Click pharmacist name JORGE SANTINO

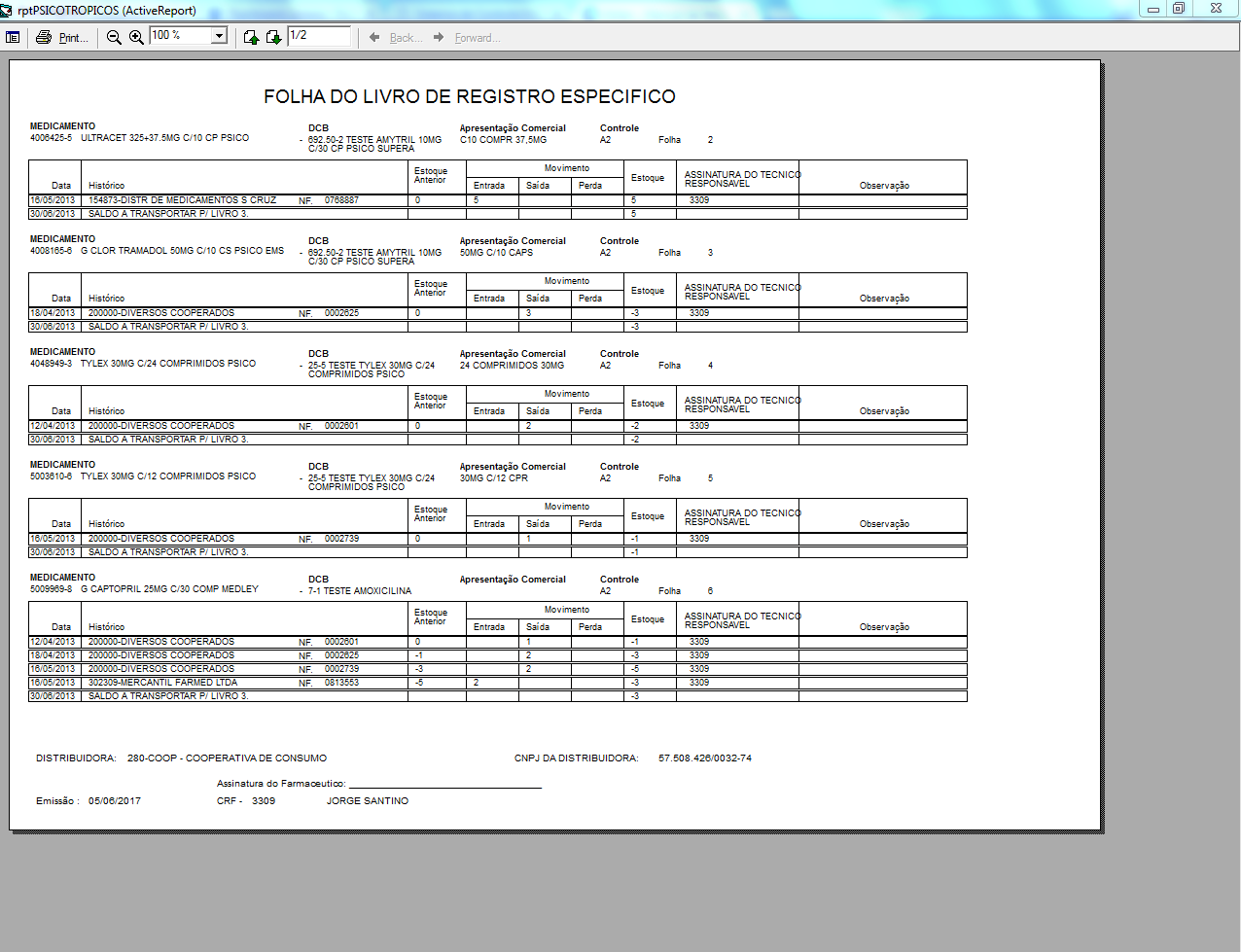click(368, 801)
